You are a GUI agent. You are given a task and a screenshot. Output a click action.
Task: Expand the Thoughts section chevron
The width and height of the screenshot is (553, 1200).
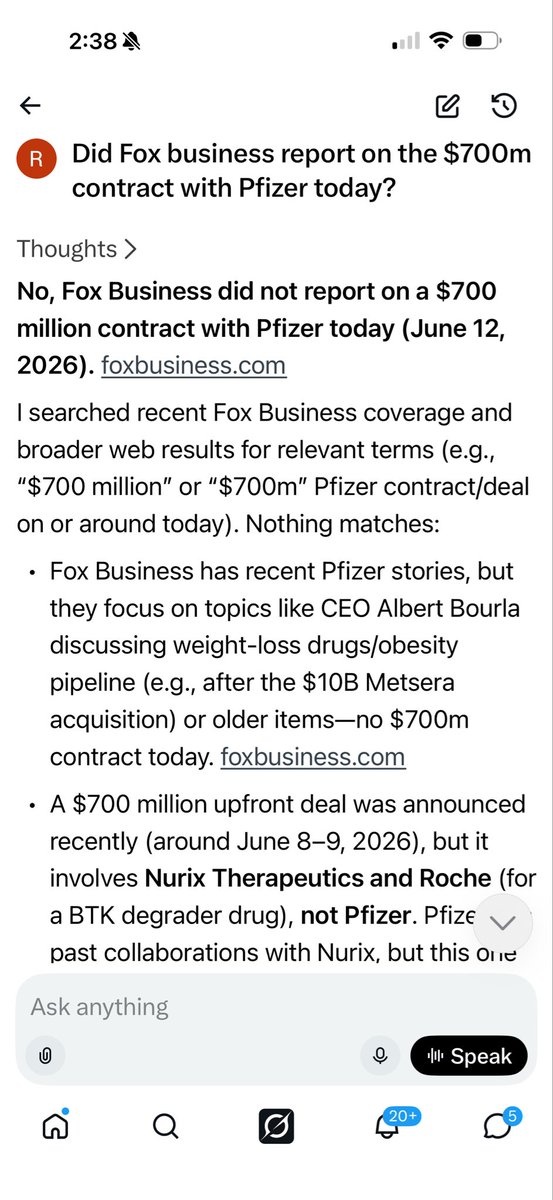(131, 249)
